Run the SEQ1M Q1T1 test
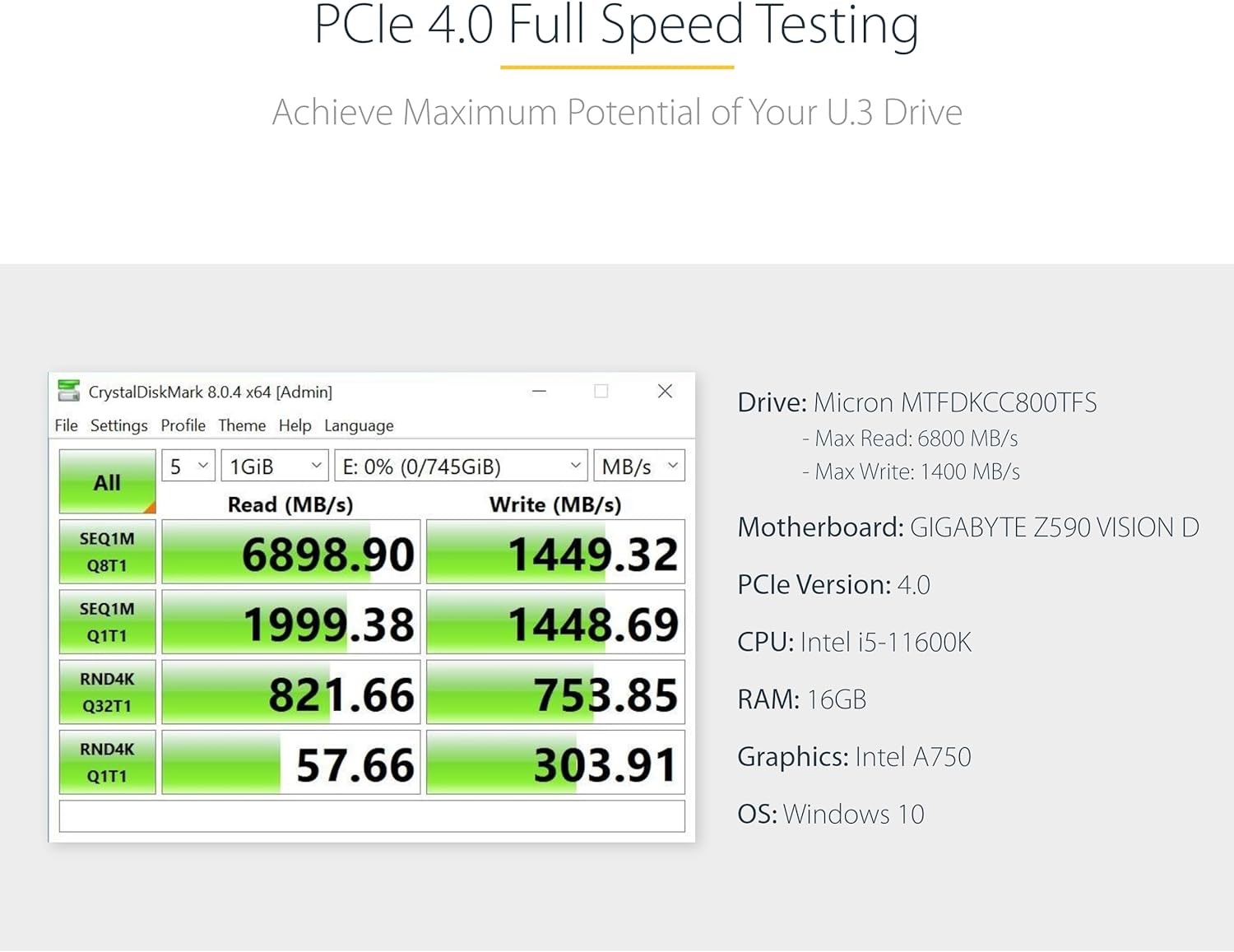Screen dimensions: 1234x952 click(107, 622)
